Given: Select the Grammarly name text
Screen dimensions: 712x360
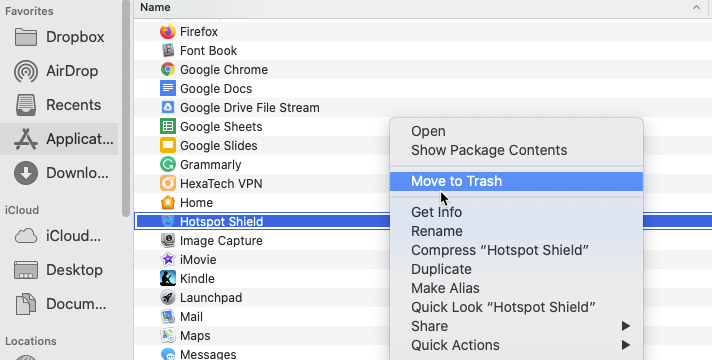Looking at the screenshot, I should (211, 165).
